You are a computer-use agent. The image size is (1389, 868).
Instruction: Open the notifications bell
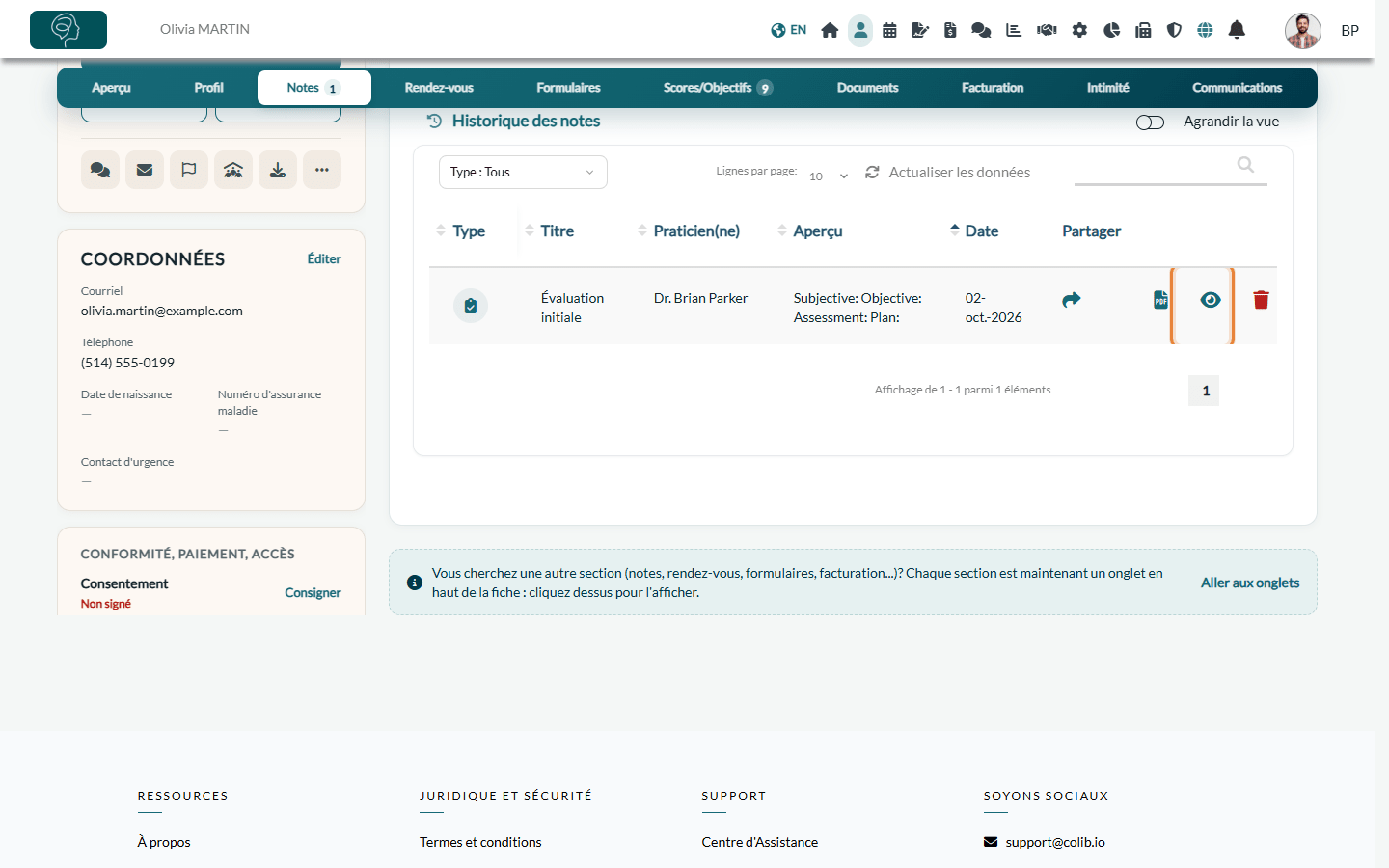pyautogui.click(x=1237, y=30)
